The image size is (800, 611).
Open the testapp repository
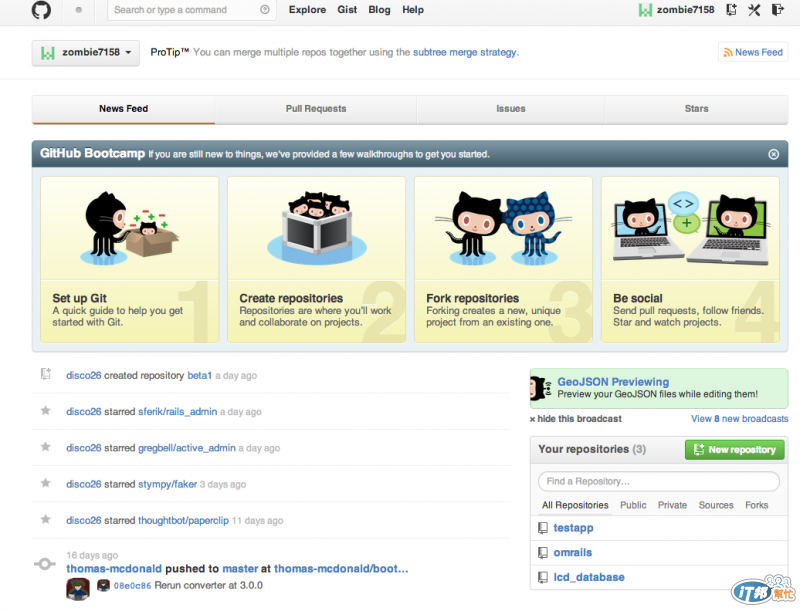[x=573, y=528]
